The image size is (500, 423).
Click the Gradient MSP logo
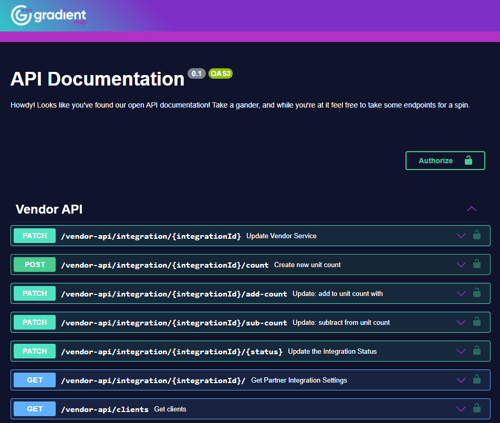(48, 15)
